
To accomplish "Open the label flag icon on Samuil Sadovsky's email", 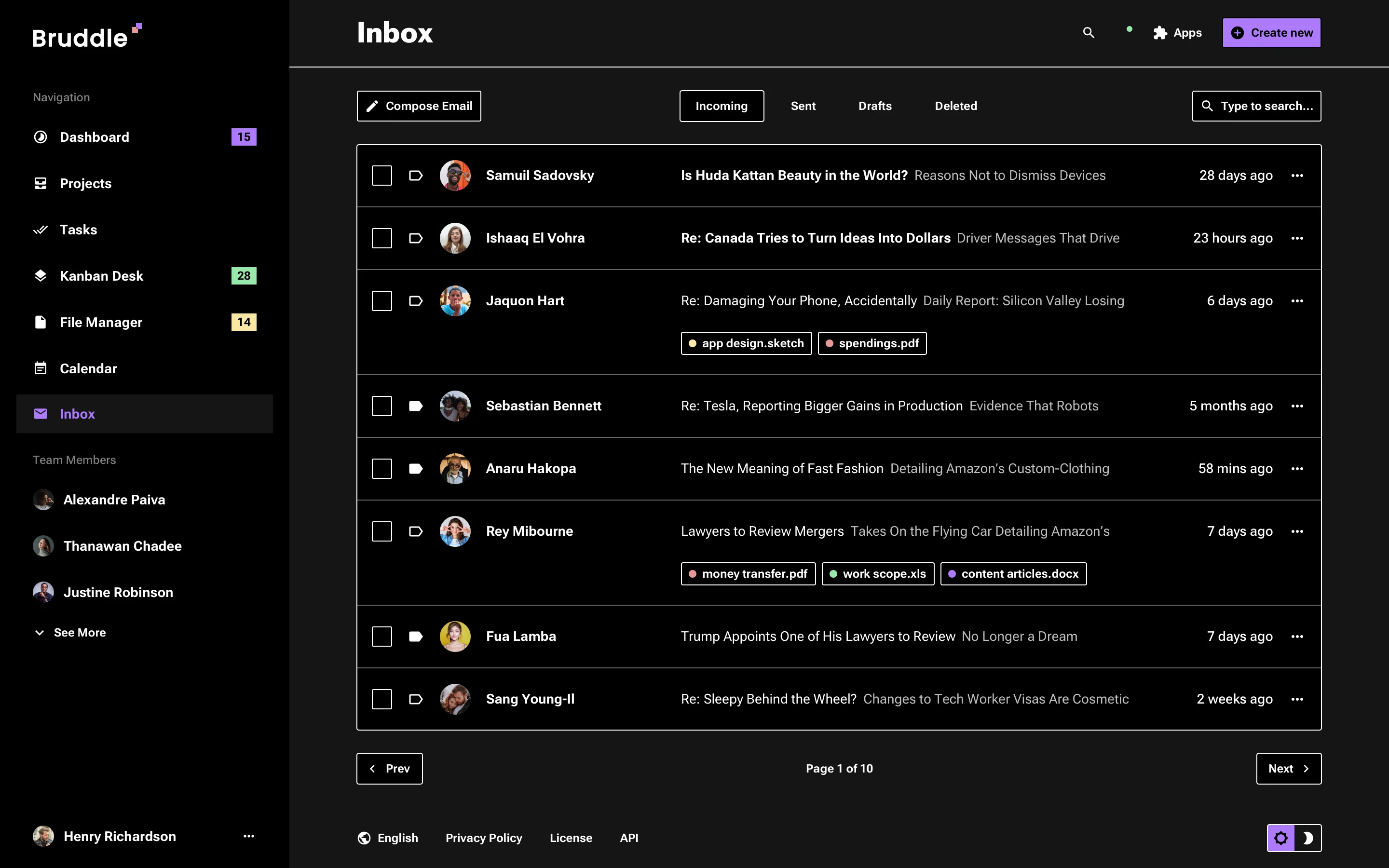I will (416, 175).
